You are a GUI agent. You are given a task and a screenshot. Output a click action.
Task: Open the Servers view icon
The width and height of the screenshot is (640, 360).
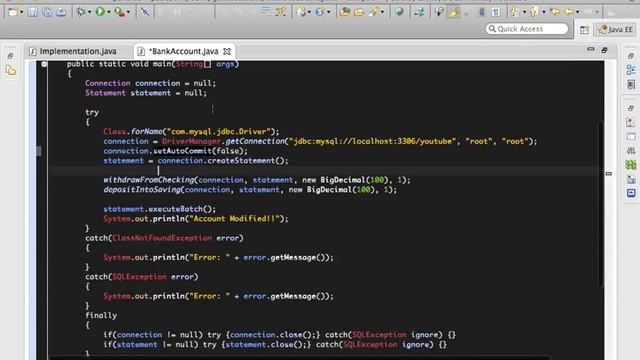[x=631, y=151]
